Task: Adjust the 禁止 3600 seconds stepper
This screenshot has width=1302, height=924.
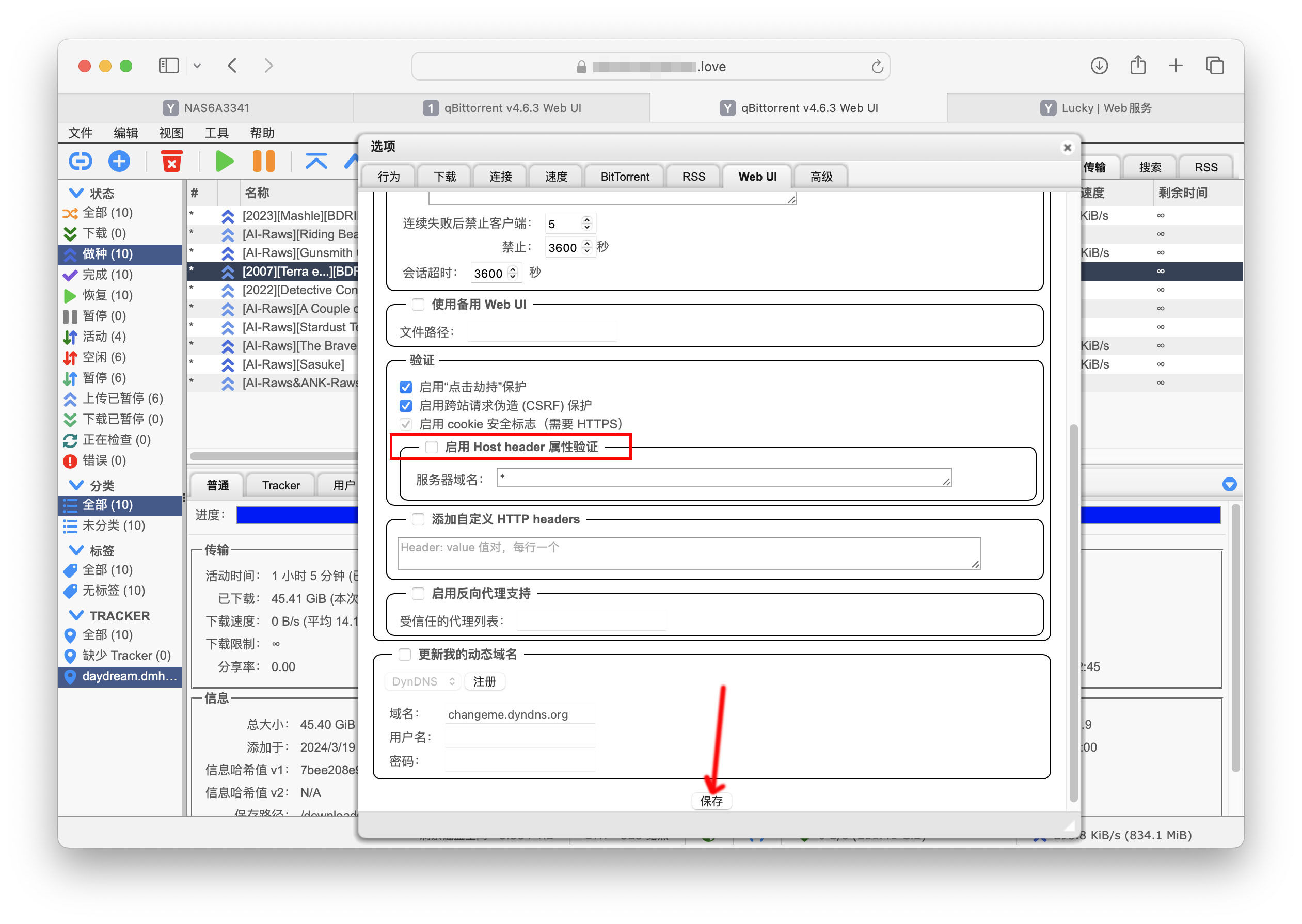Action: coord(586,247)
